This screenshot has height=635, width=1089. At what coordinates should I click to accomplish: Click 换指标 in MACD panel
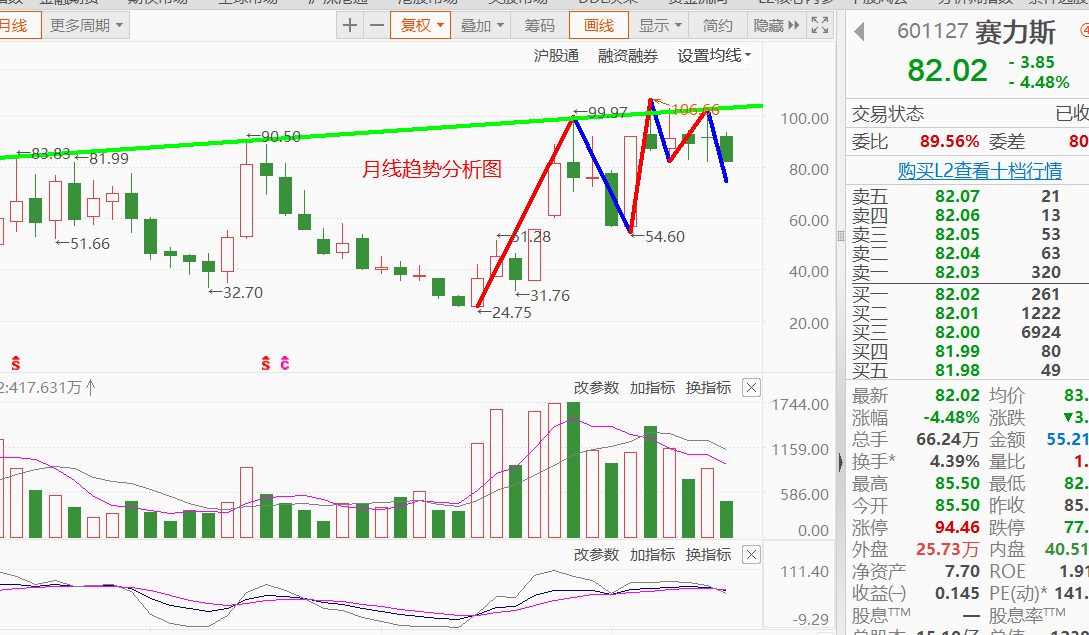[708, 554]
